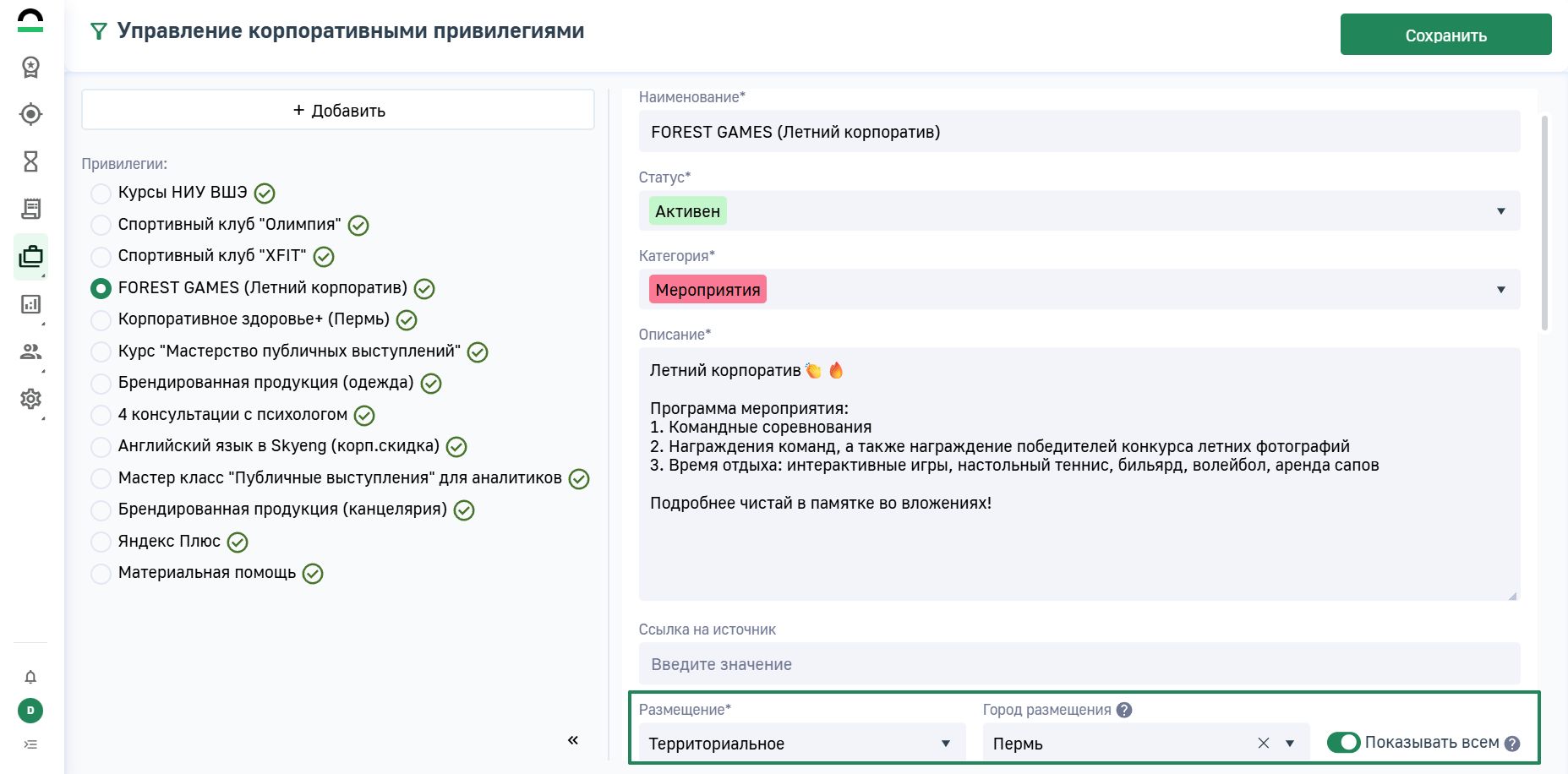
Task: Click the hourglass icon in sidebar
Action: coord(30,161)
